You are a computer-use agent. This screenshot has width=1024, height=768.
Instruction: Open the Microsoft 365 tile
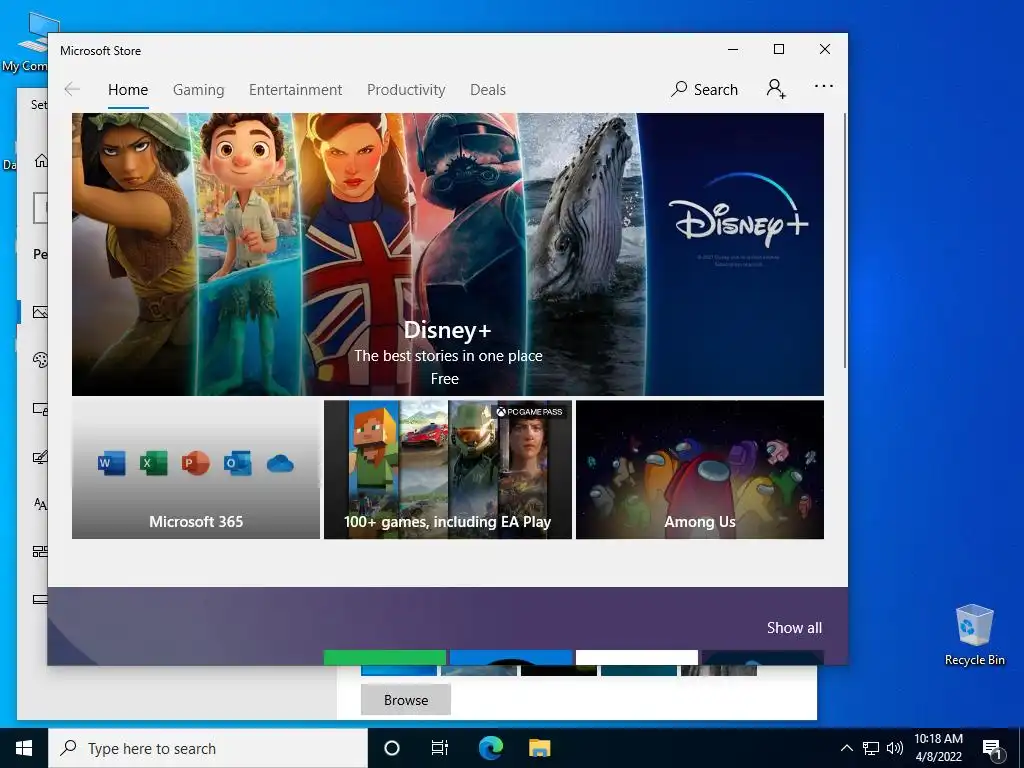(x=196, y=470)
